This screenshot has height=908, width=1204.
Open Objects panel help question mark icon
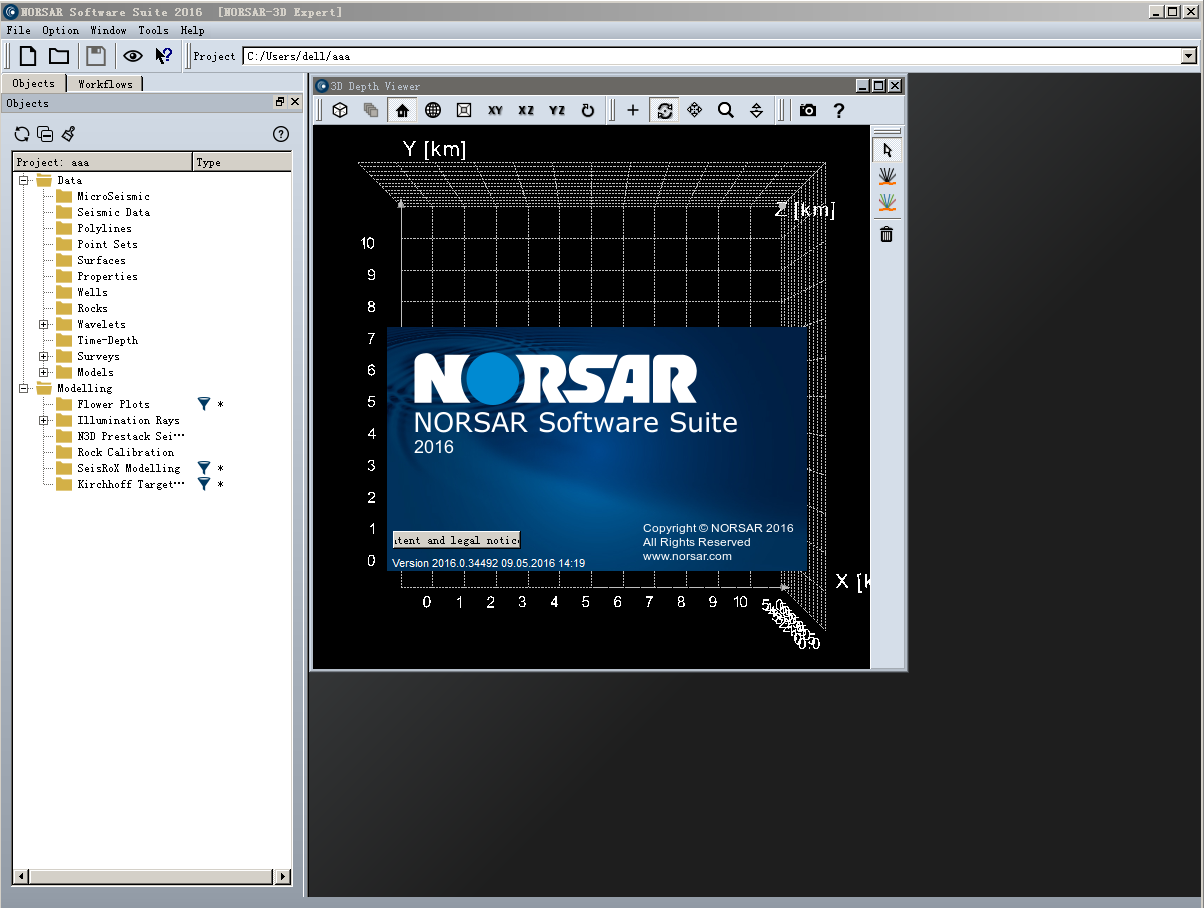coord(281,134)
